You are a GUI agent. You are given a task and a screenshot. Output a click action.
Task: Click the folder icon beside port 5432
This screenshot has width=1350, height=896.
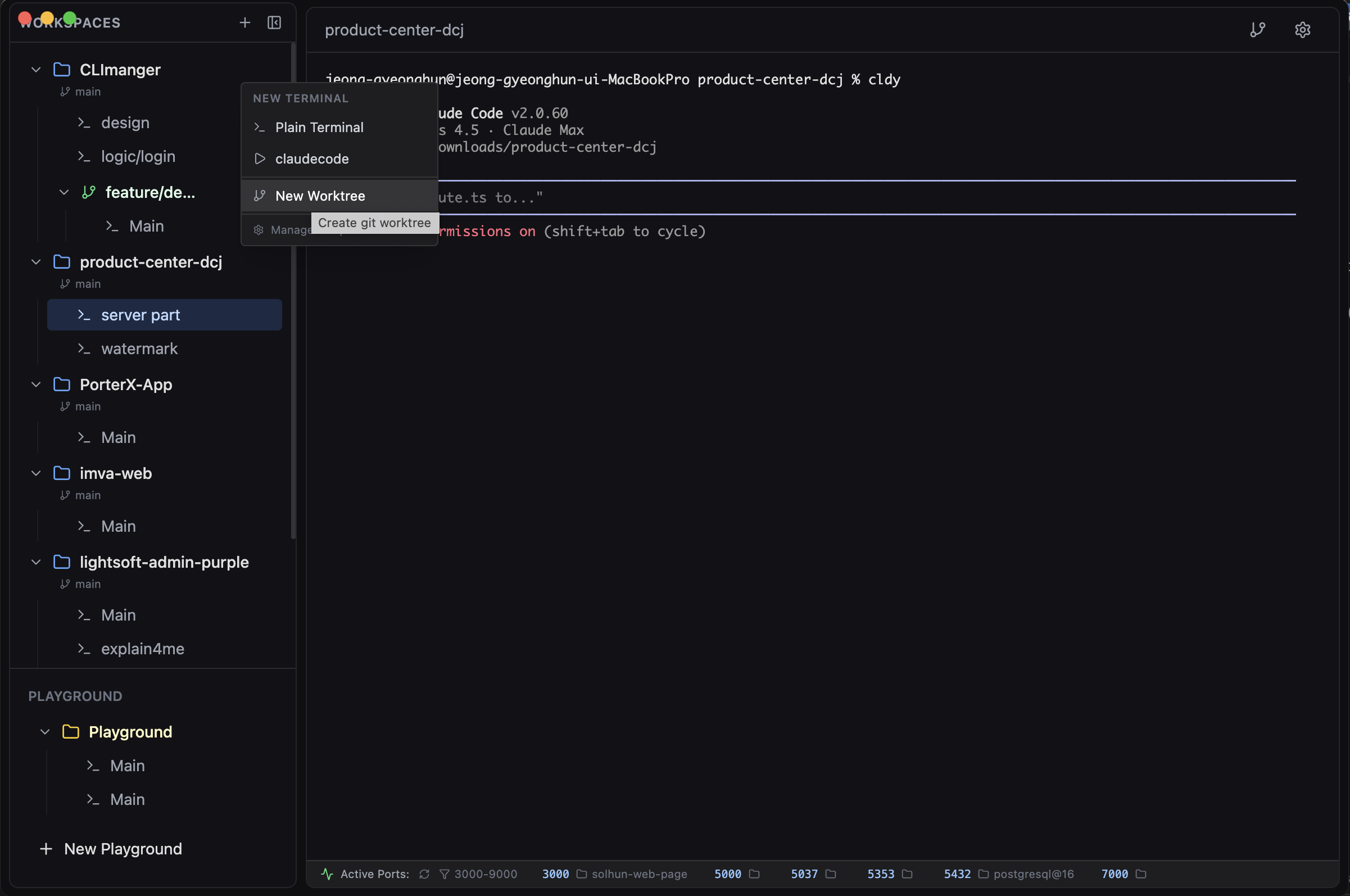(983, 874)
